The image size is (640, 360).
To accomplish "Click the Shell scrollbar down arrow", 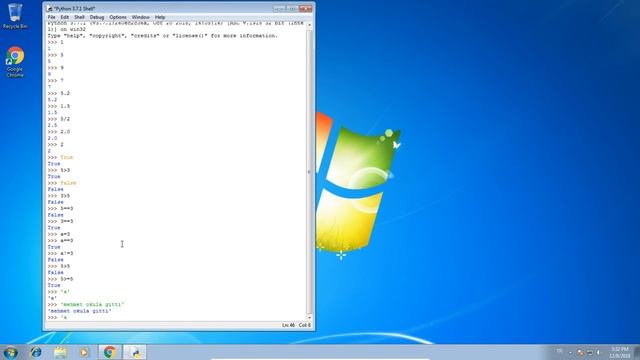I will (x=309, y=318).
